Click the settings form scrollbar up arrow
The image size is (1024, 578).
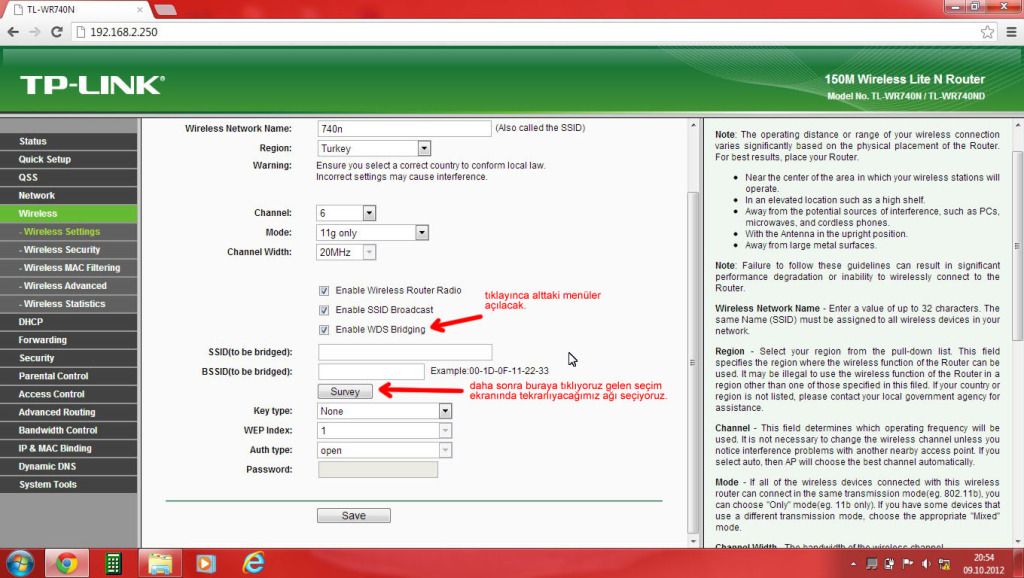point(693,124)
